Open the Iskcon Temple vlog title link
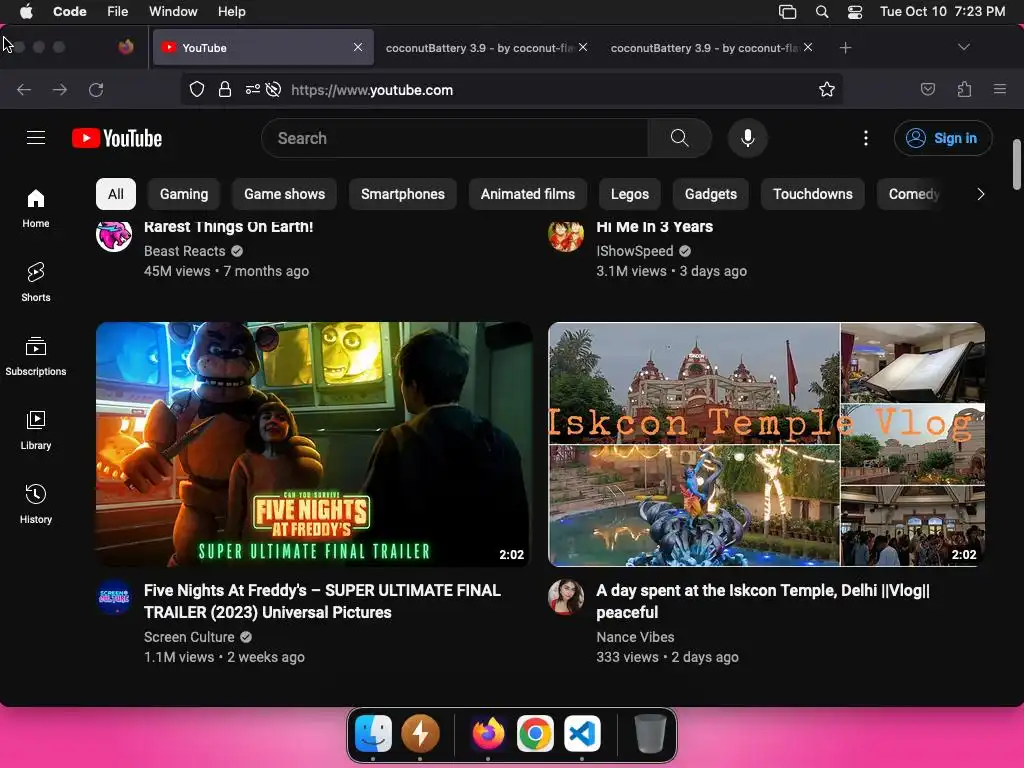The image size is (1024, 768). pos(763,601)
